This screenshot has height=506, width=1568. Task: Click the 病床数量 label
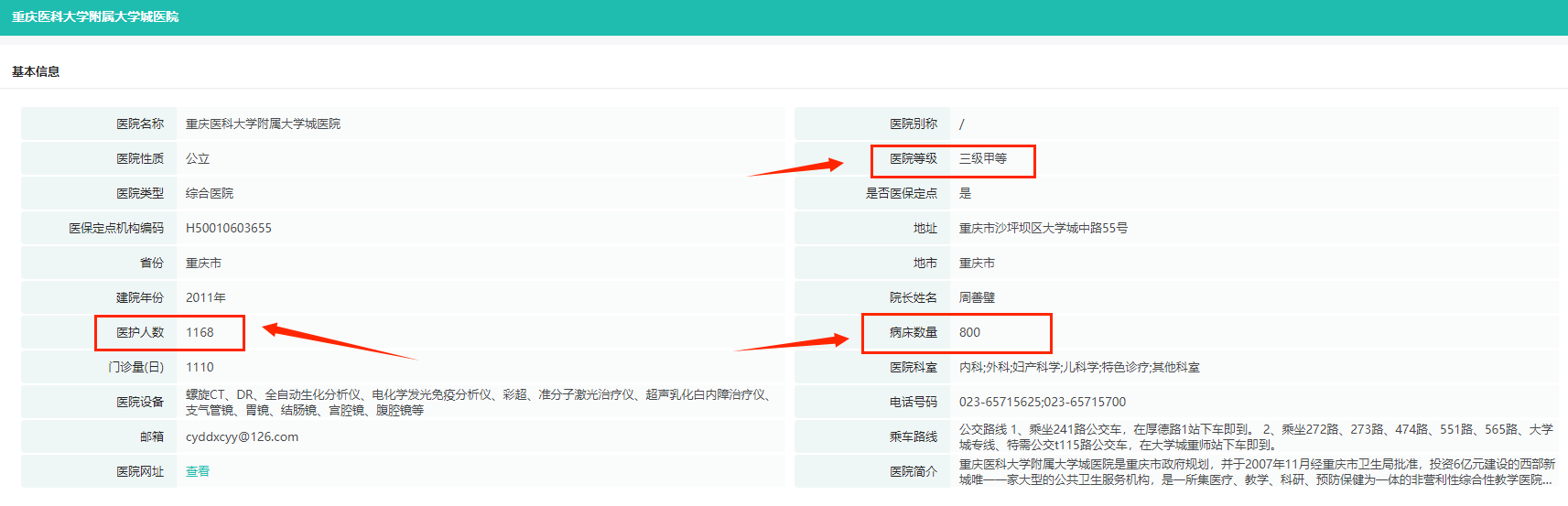914,332
